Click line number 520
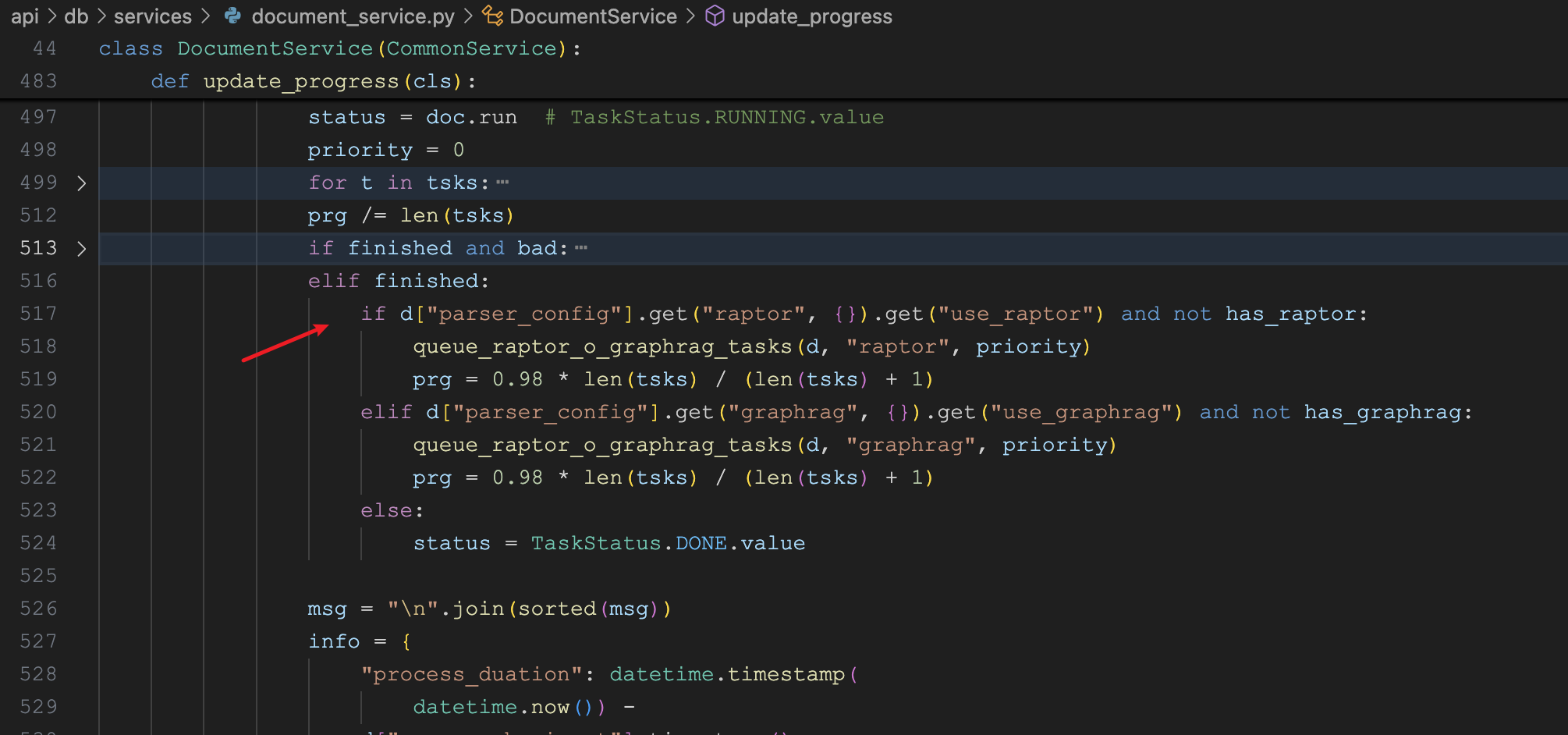 pyautogui.click(x=38, y=412)
